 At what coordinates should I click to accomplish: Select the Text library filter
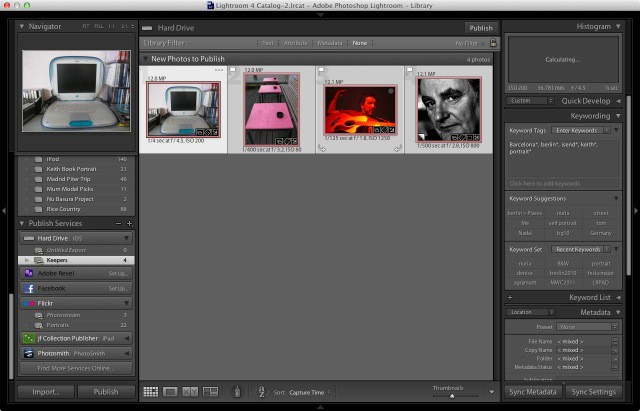[268, 43]
